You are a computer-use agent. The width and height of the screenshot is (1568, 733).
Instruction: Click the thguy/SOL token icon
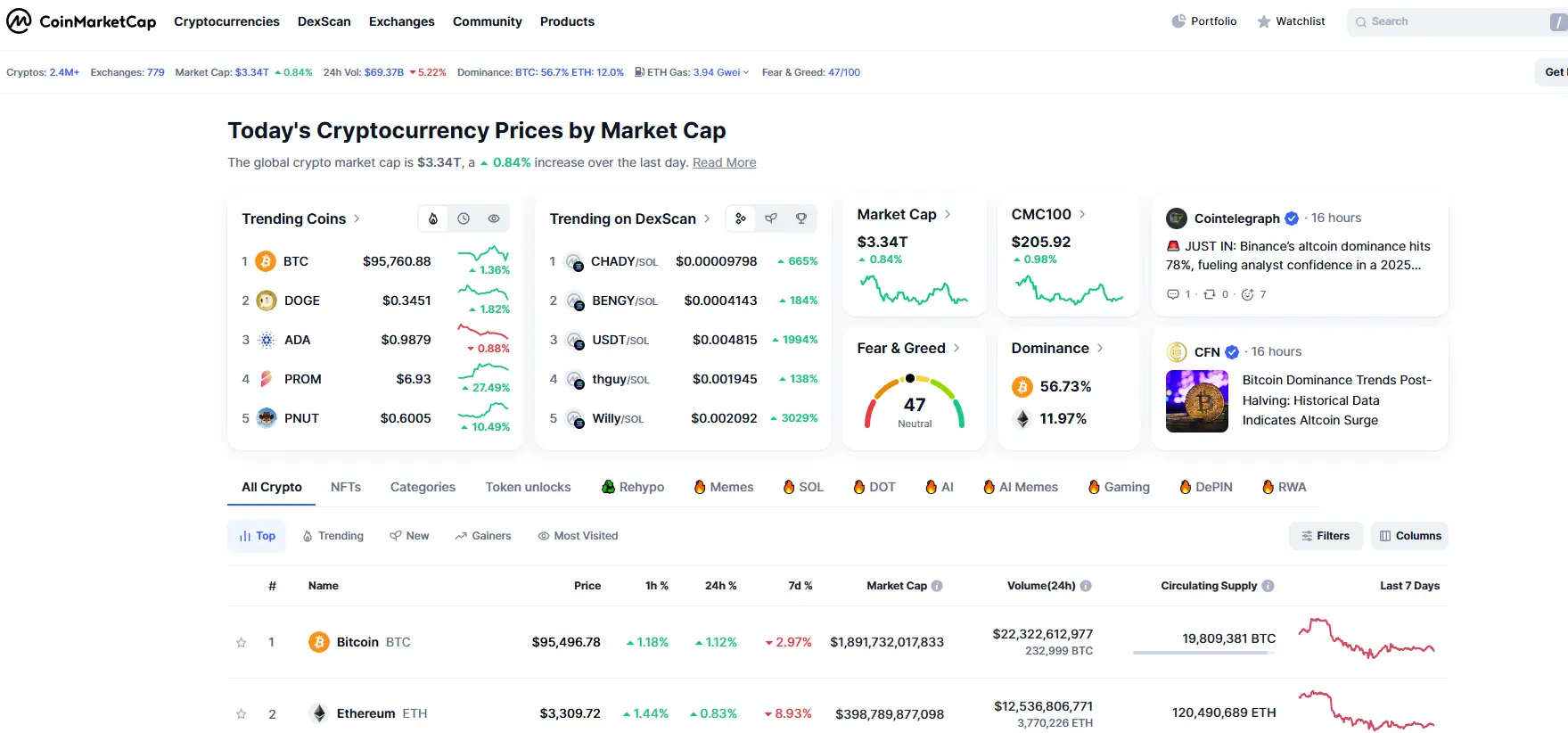[575, 380]
